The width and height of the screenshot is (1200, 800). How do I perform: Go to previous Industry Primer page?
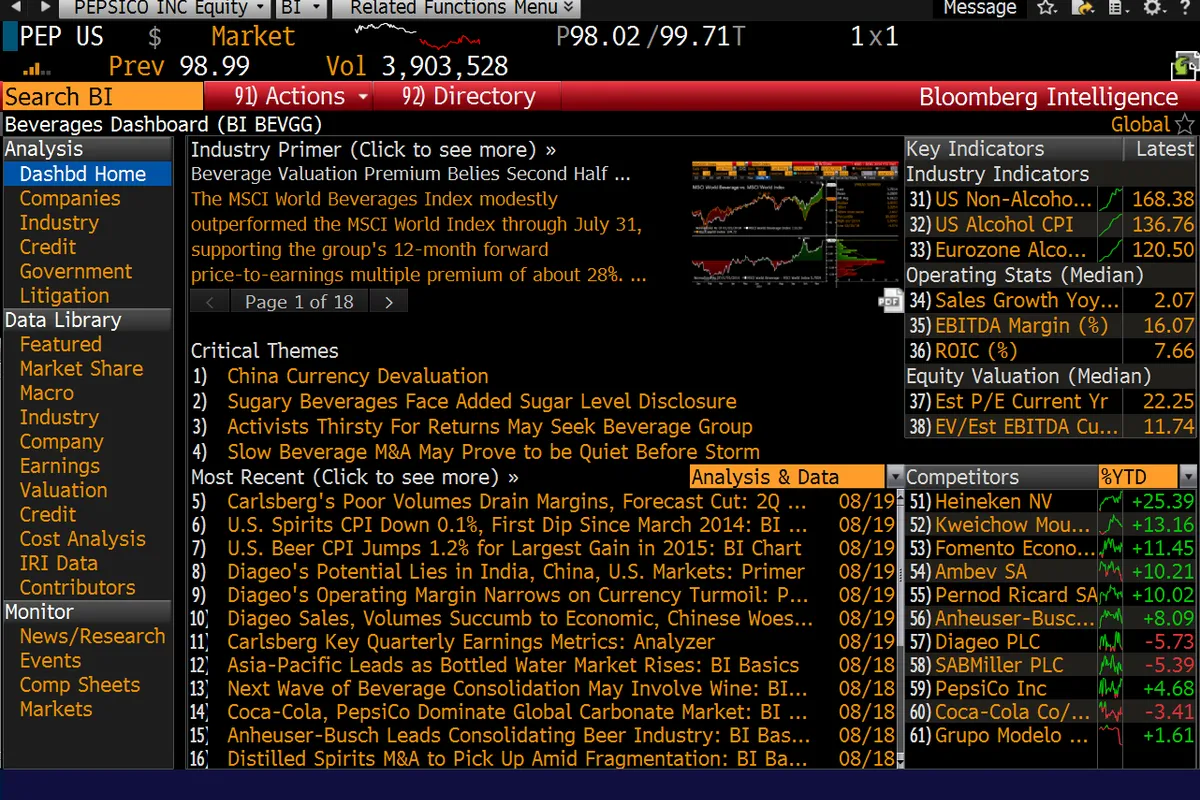pyautogui.click(x=210, y=301)
